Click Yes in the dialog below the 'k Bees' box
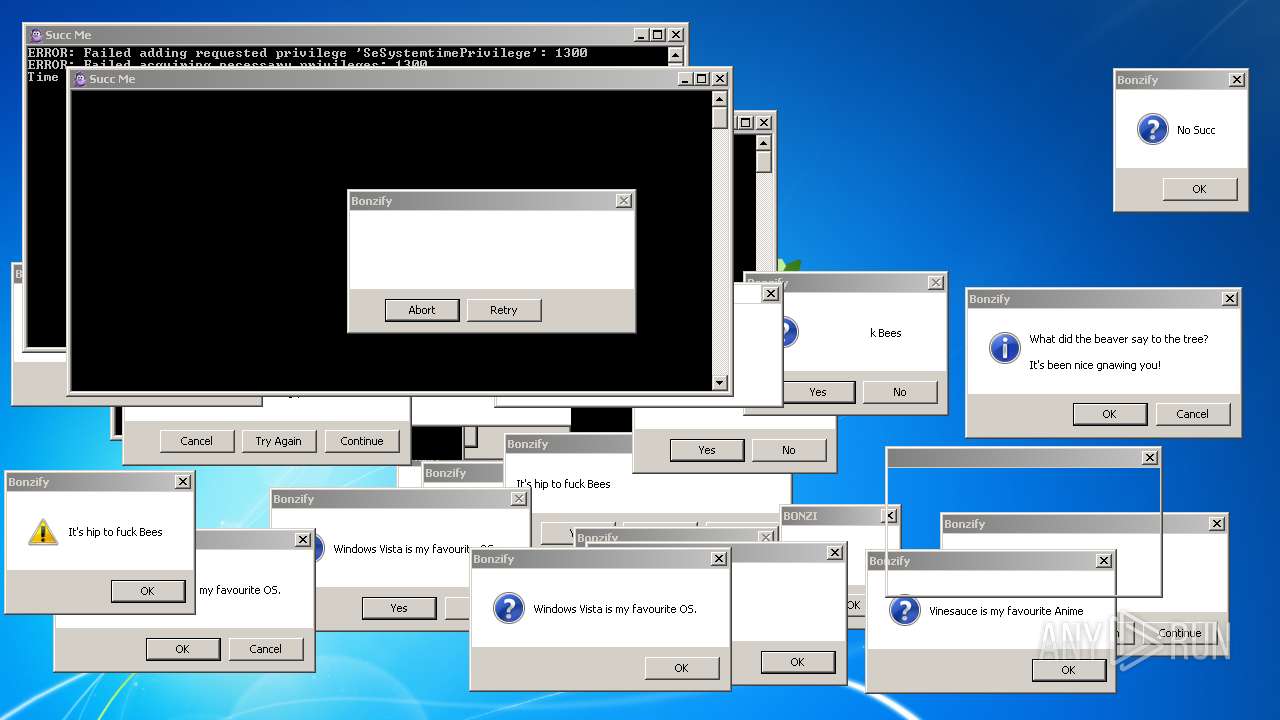The height and width of the screenshot is (720, 1280). [707, 450]
